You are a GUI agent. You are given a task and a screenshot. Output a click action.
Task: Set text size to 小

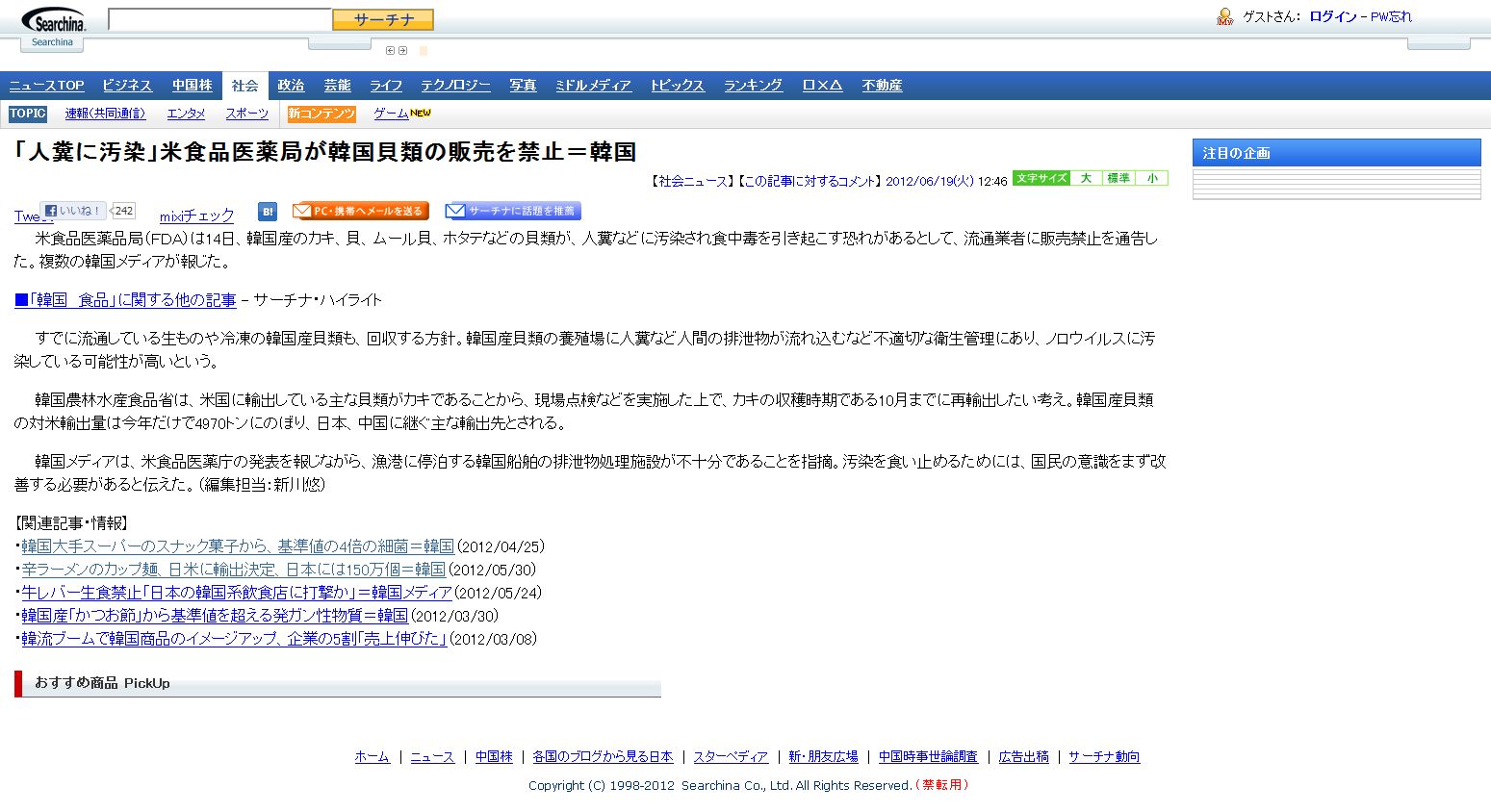tap(1152, 178)
